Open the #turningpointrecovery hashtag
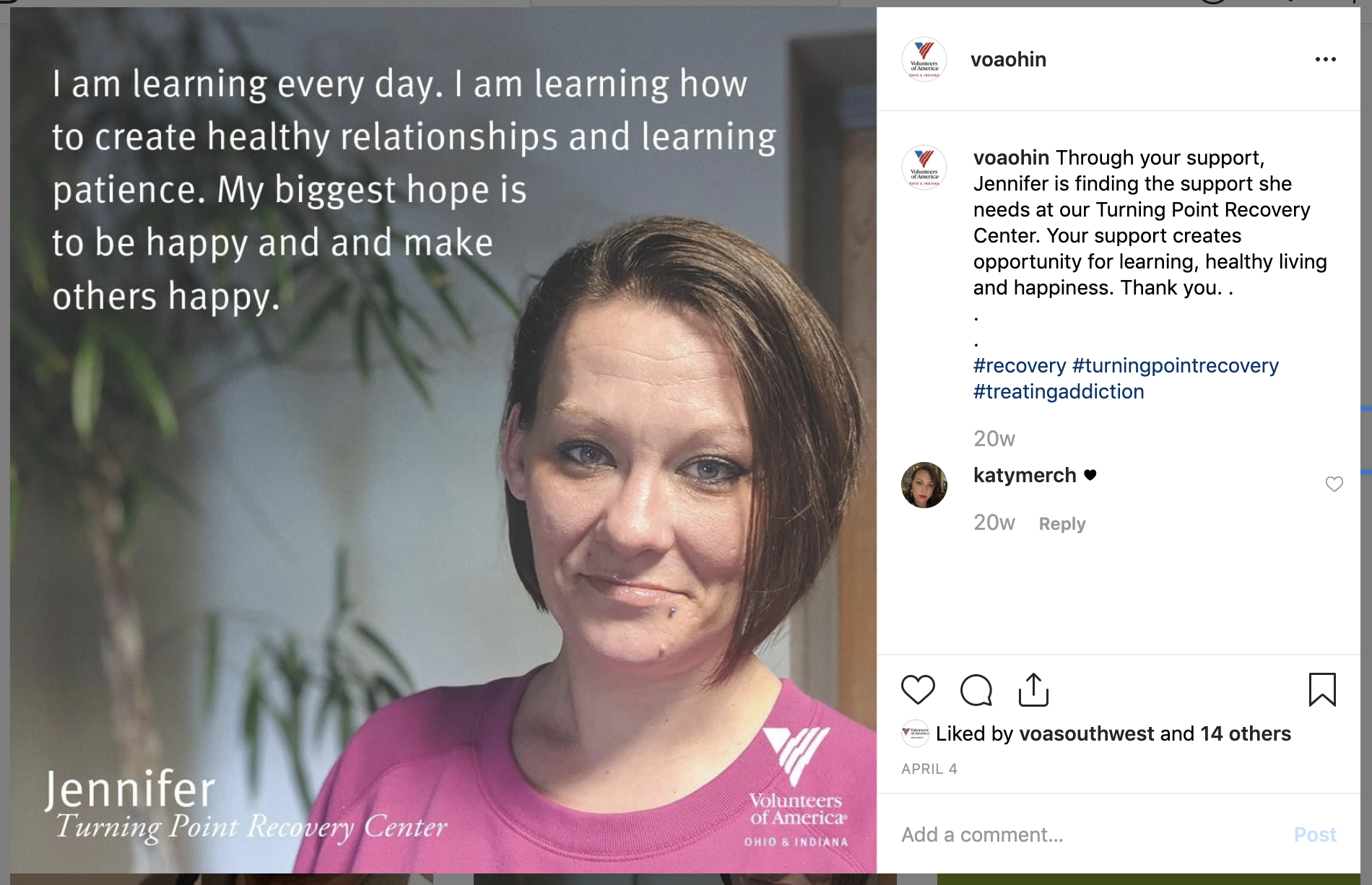The image size is (1372, 885). click(1176, 366)
